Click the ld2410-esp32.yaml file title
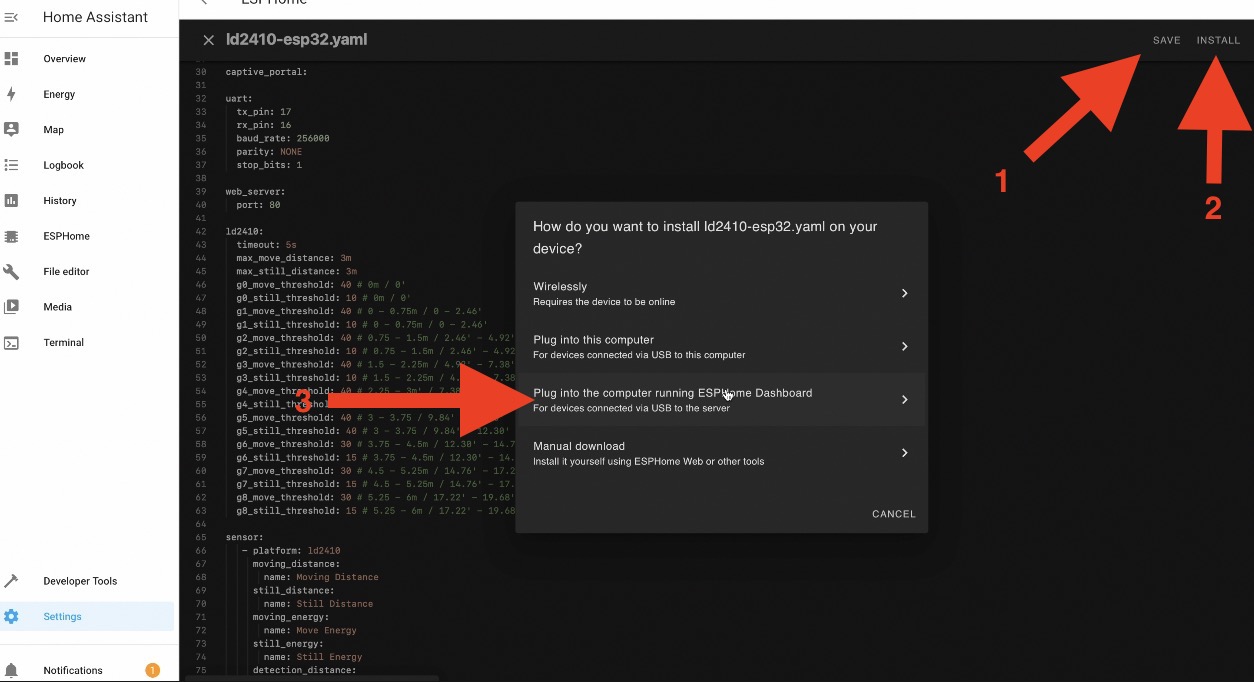This screenshot has height=682, width=1254. (296, 40)
